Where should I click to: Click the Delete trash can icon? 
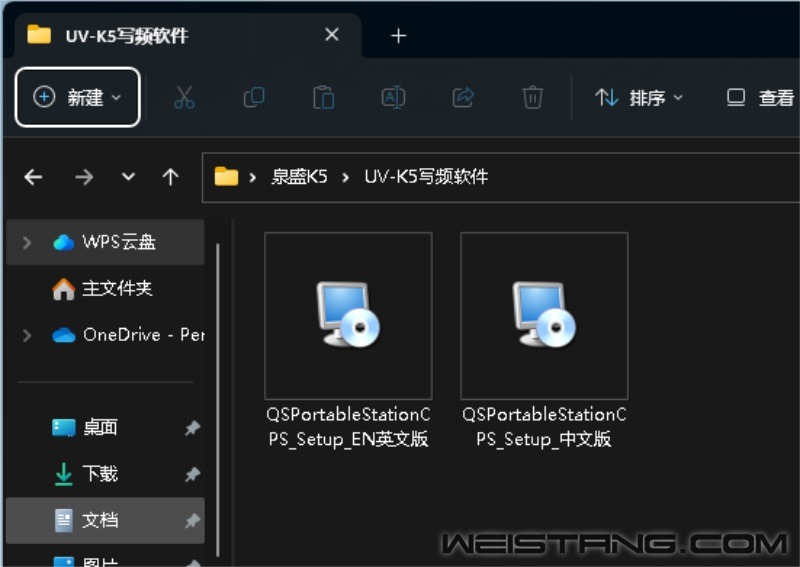532,97
